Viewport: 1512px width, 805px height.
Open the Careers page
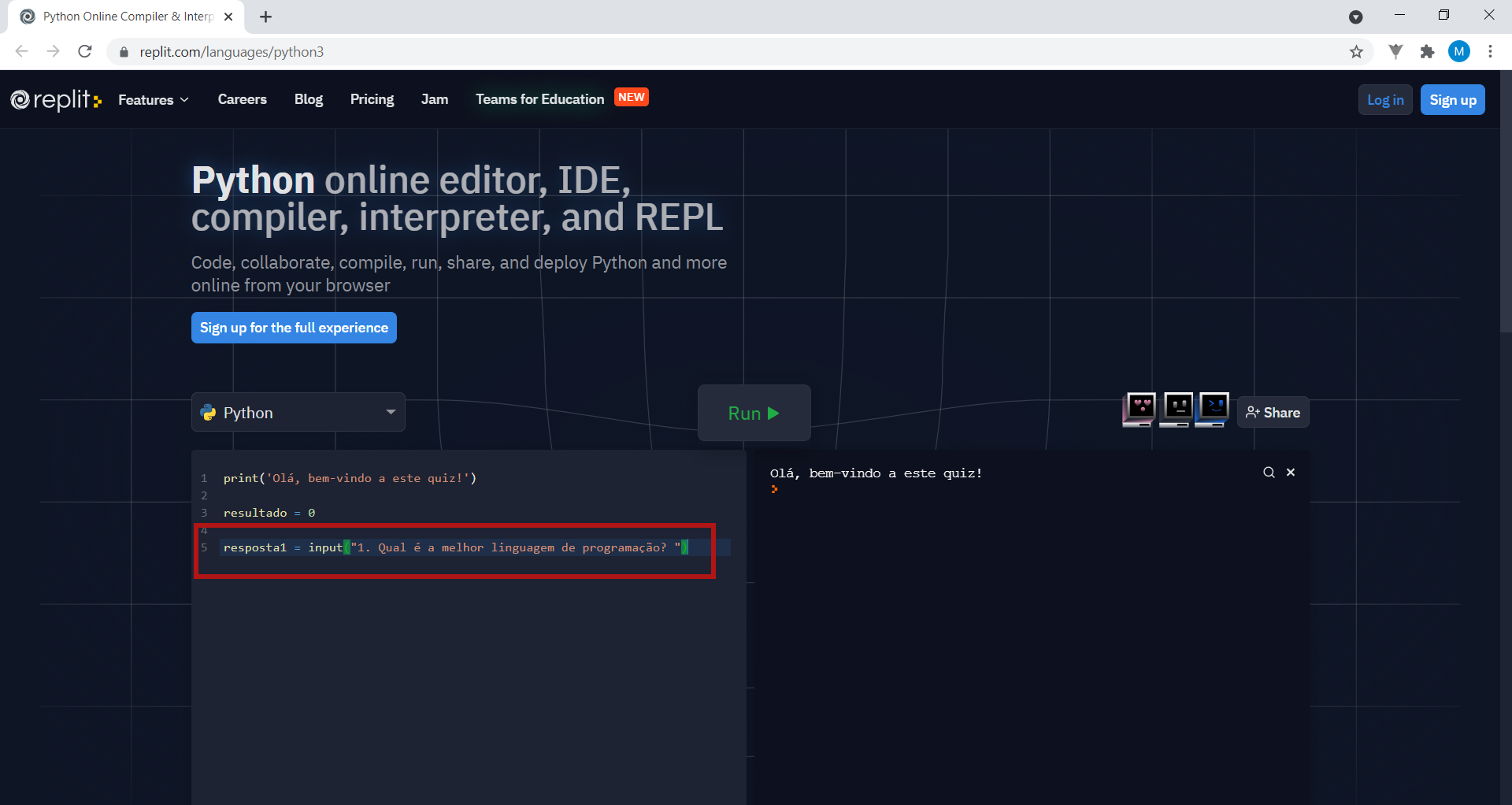pyautogui.click(x=243, y=99)
